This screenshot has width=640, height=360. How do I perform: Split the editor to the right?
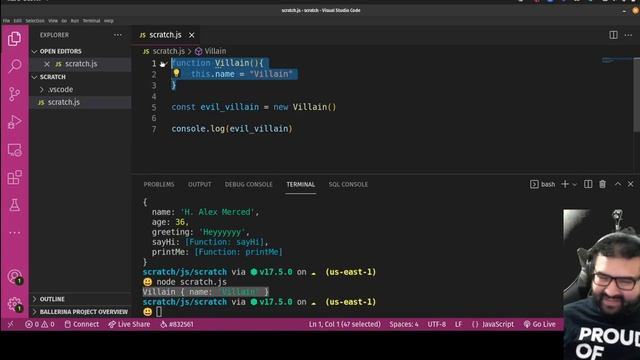point(613,35)
